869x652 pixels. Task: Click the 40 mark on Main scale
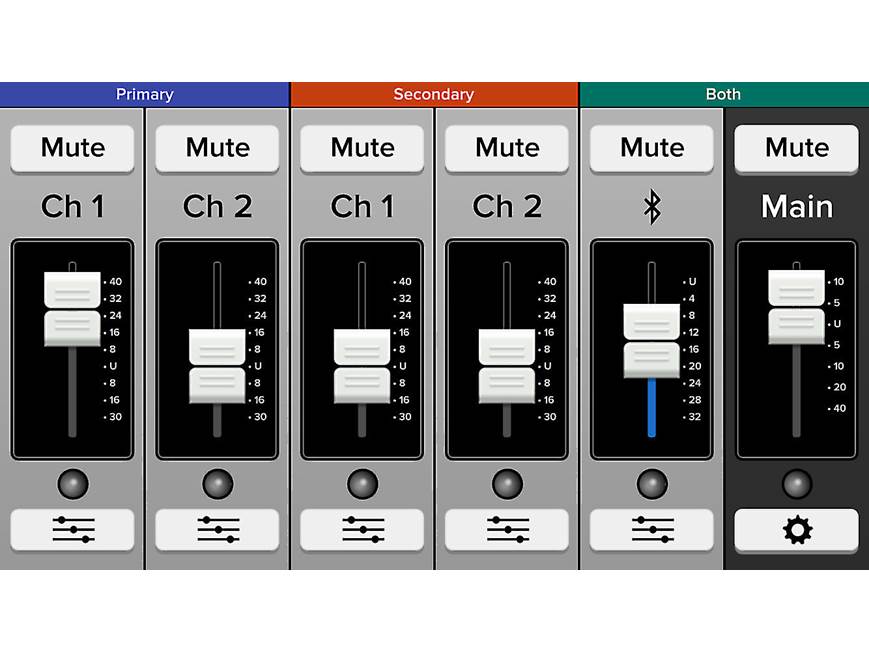pyautogui.click(x=837, y=409)
